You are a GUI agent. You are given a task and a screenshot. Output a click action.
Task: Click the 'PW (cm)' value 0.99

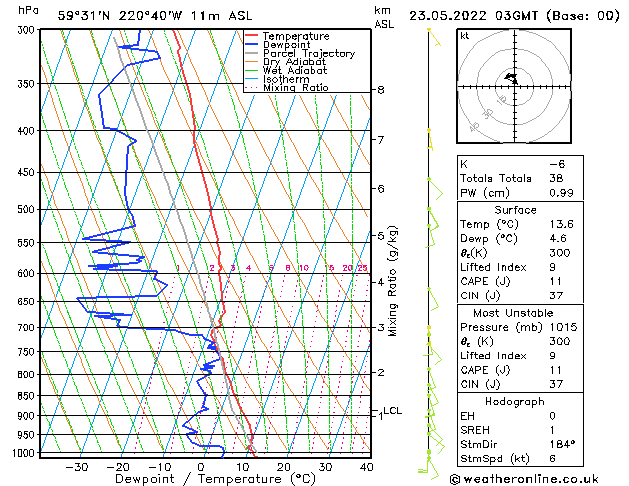tap(561, 193)
